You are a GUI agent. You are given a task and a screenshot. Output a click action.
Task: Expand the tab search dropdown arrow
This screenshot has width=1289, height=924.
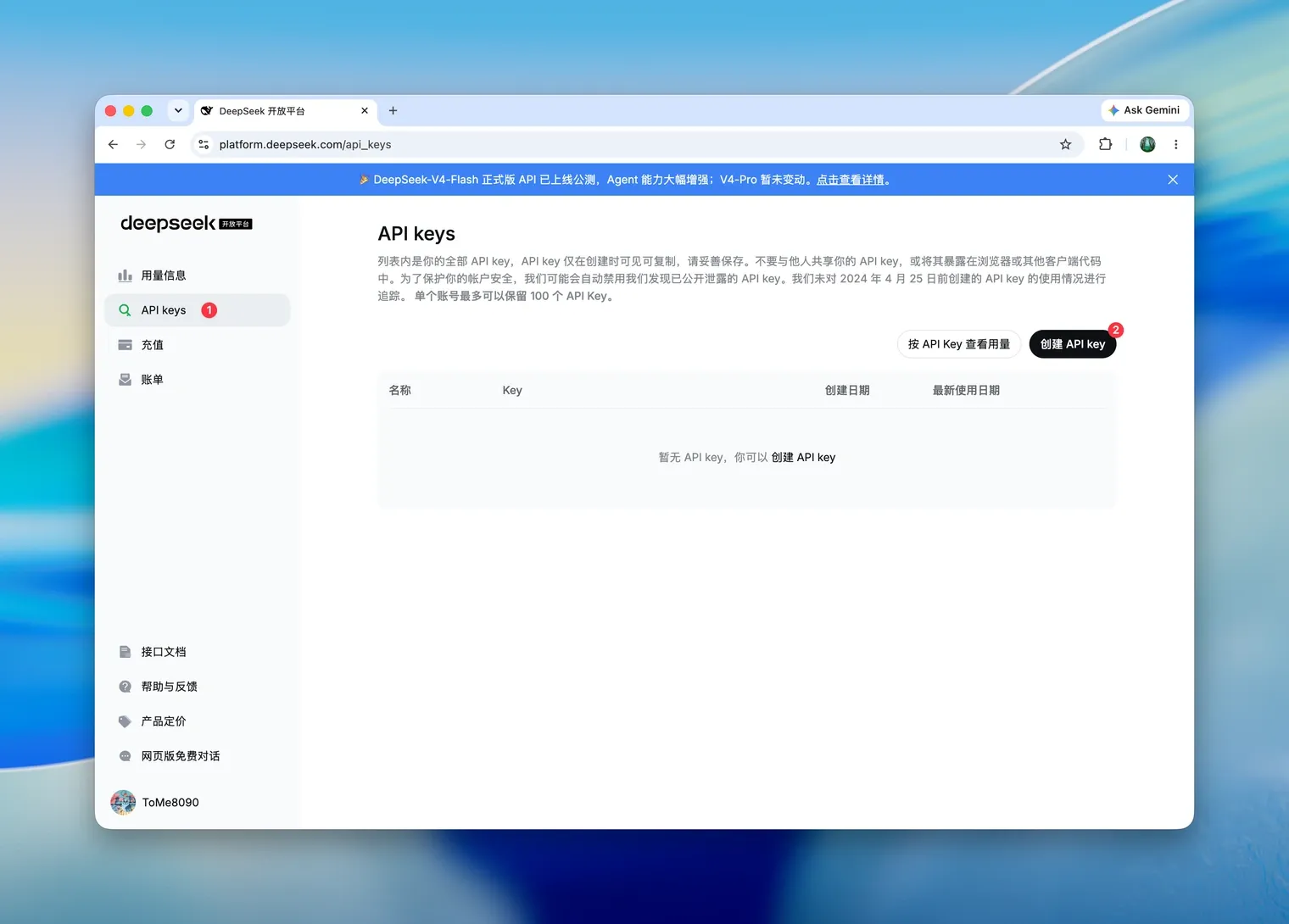click(x=178, y=111)
